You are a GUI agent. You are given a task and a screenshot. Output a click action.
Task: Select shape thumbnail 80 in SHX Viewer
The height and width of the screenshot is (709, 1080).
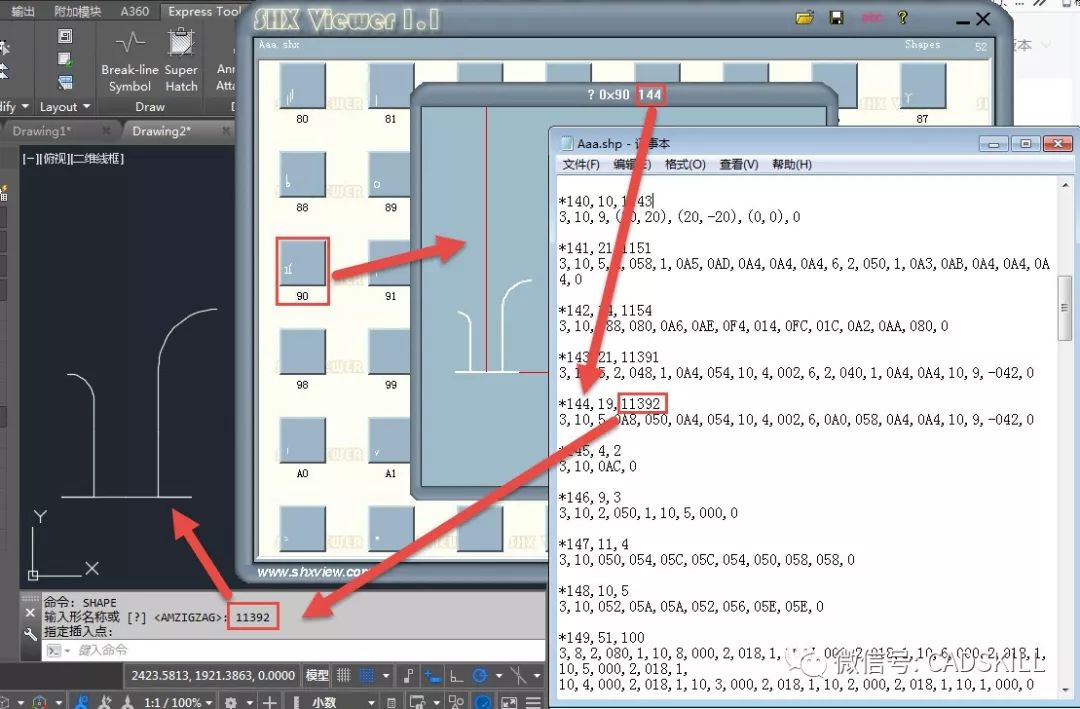[x=302, y=85]
